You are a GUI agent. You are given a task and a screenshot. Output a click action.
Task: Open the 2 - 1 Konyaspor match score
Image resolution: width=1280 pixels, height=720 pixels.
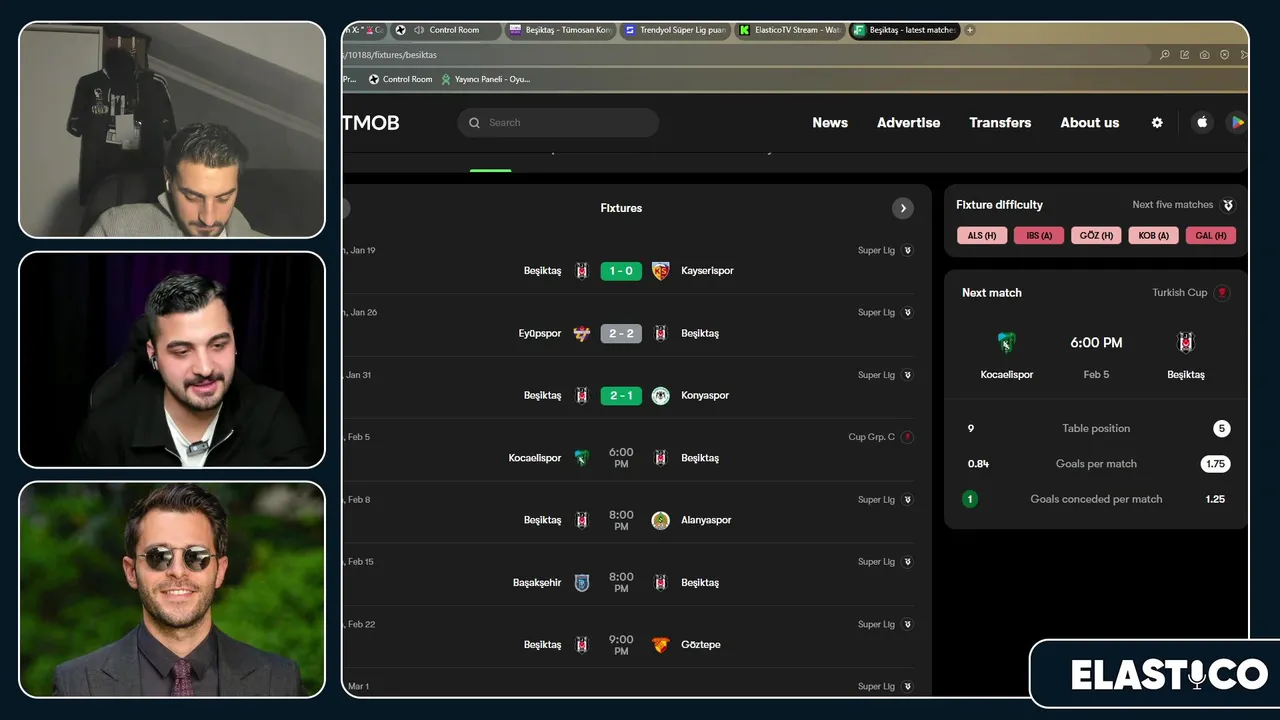[621, 395]
